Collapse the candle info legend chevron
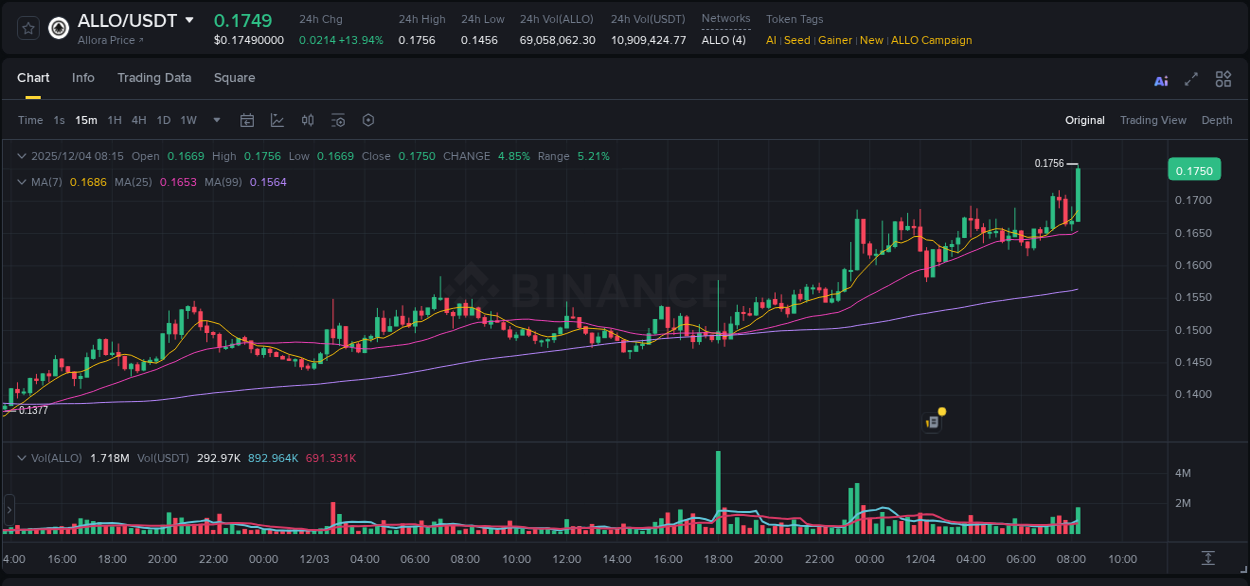This screenshot has width=1250, height=586. (x=21, y=156)
